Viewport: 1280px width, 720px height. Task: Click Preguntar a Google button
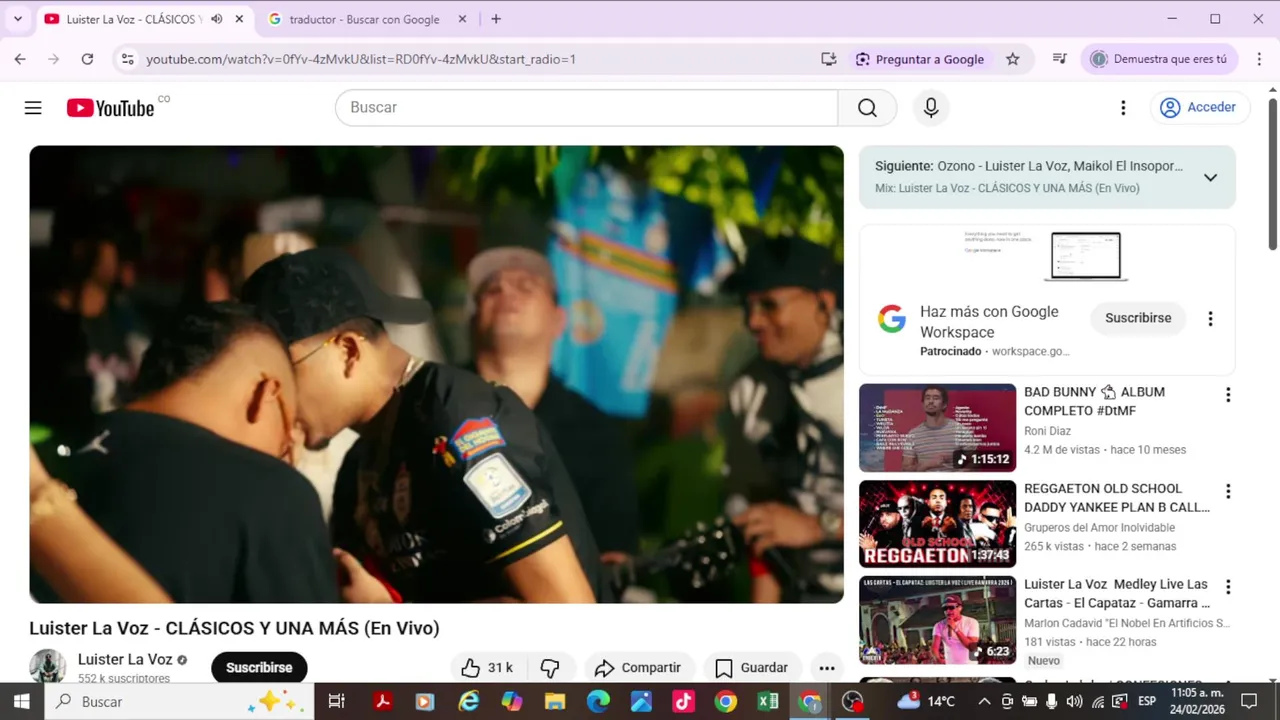[x=920, y=59]
